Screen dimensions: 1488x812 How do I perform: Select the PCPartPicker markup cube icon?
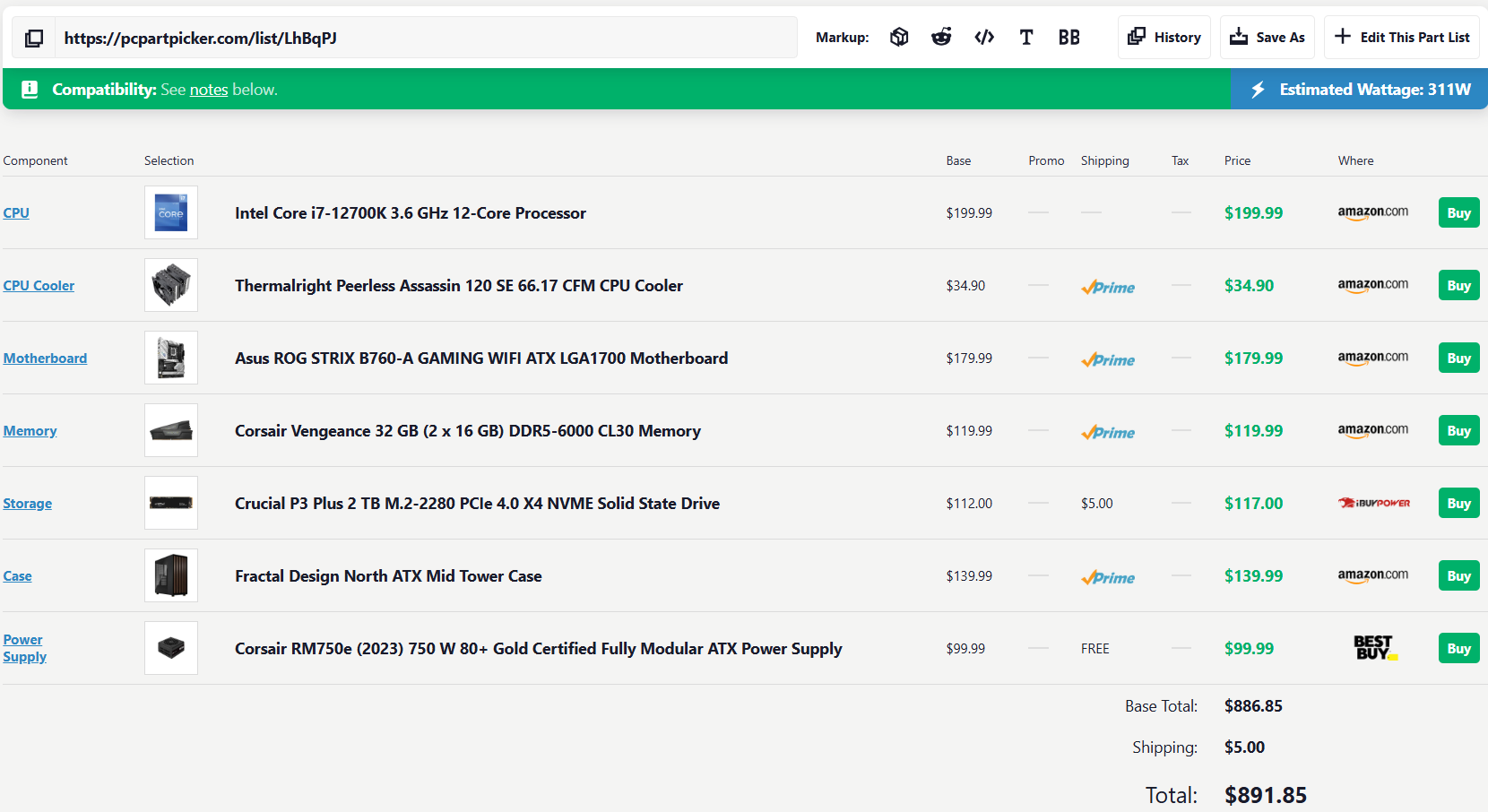[x=899, y=37]
